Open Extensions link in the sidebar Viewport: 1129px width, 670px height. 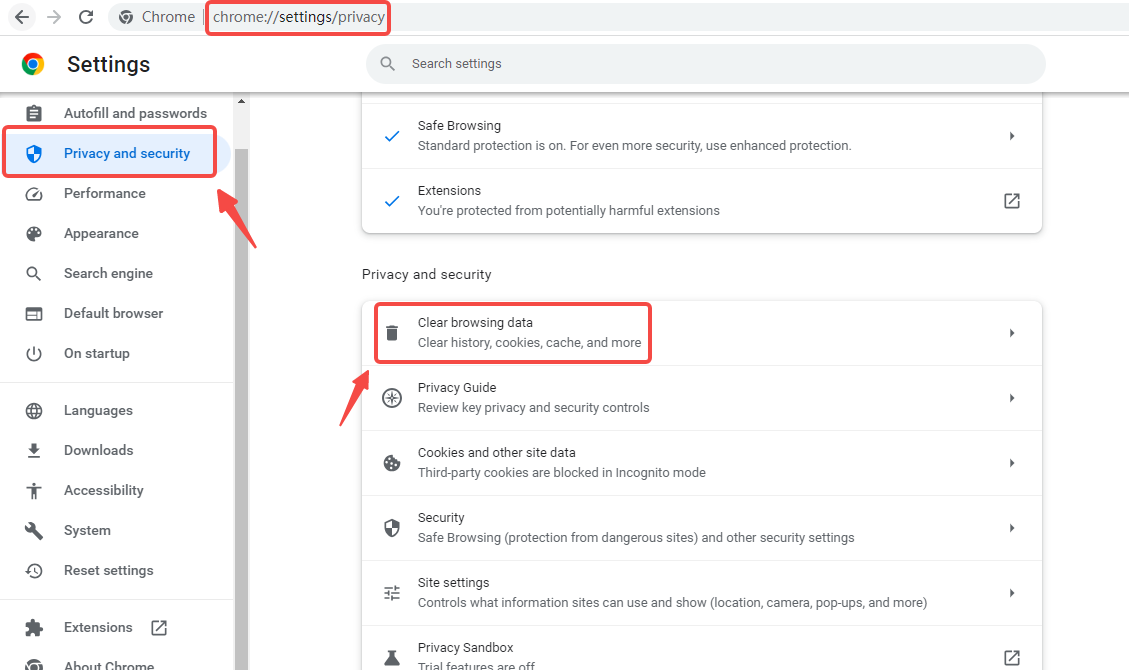[x=98, y=627]
